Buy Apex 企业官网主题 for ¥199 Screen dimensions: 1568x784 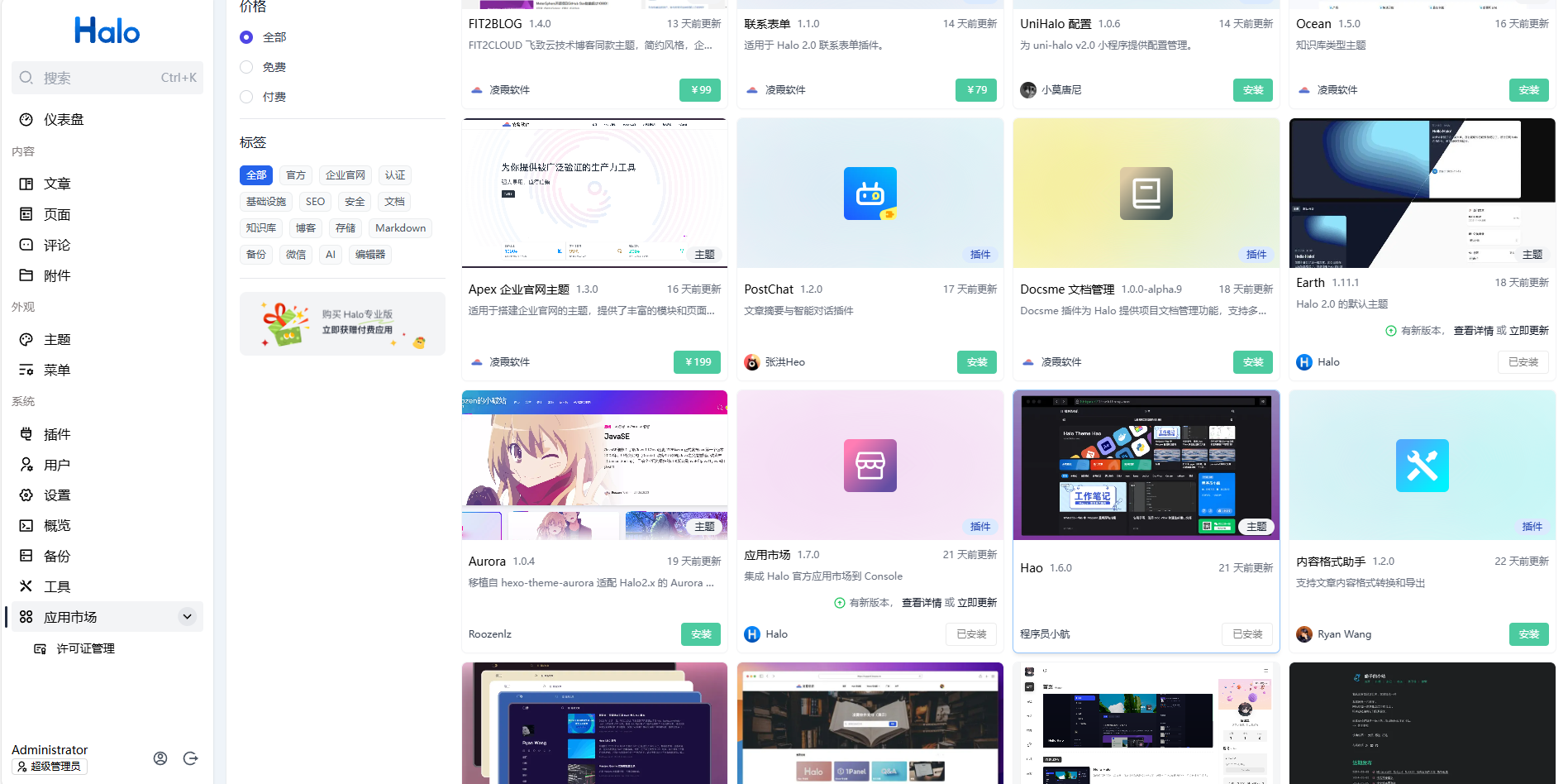[x=698, y=362]
